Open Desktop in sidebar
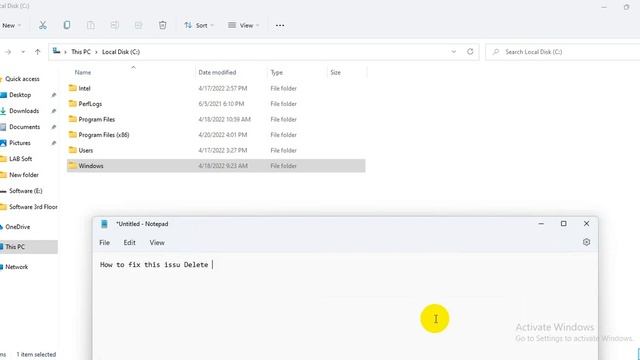Image resolution: width=640 pixels, height=360 pixels. point(20,95)
